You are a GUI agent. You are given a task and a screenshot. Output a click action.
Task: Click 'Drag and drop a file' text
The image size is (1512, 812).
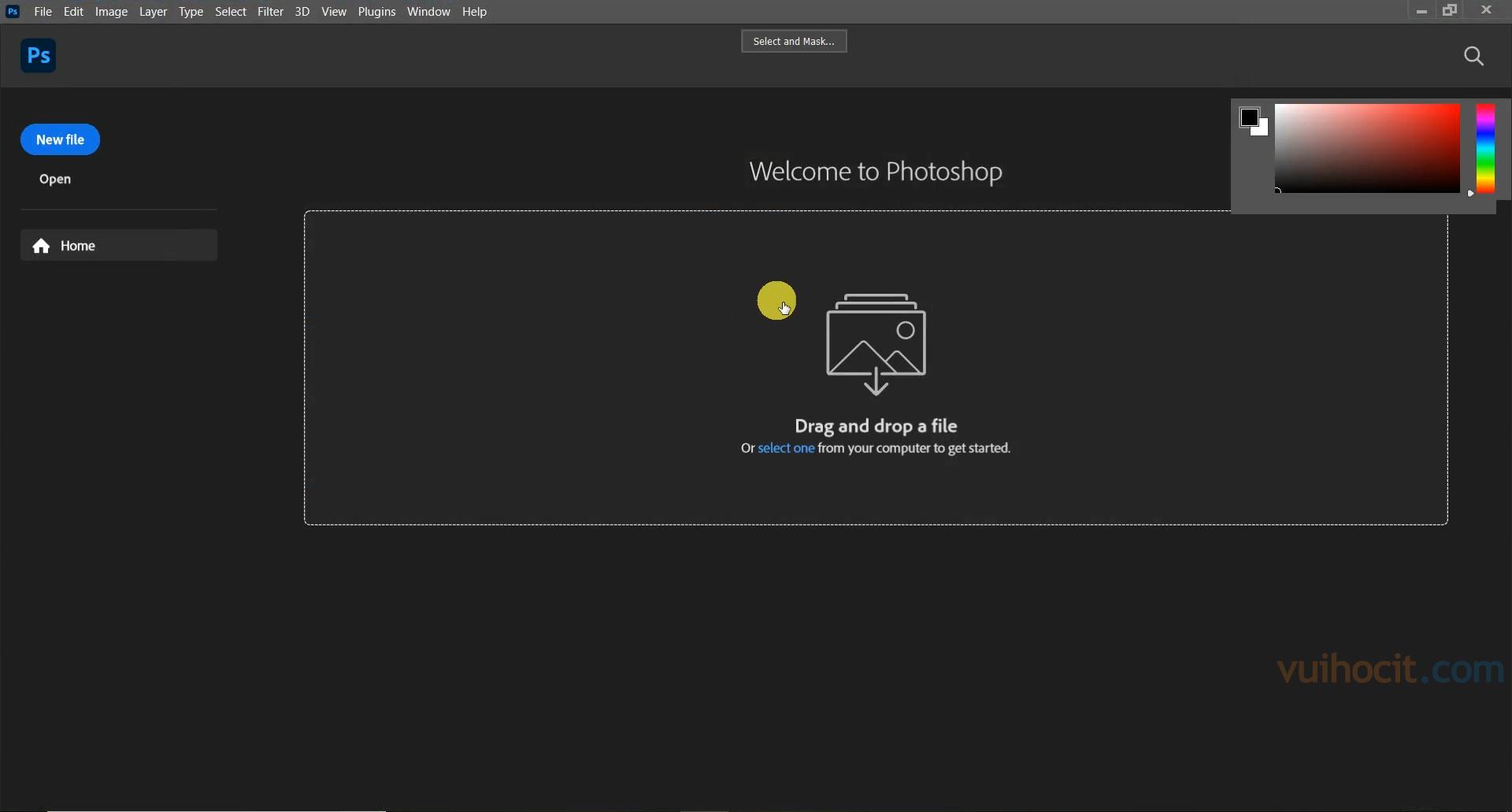pyautogui.click(x=876, y=427)
